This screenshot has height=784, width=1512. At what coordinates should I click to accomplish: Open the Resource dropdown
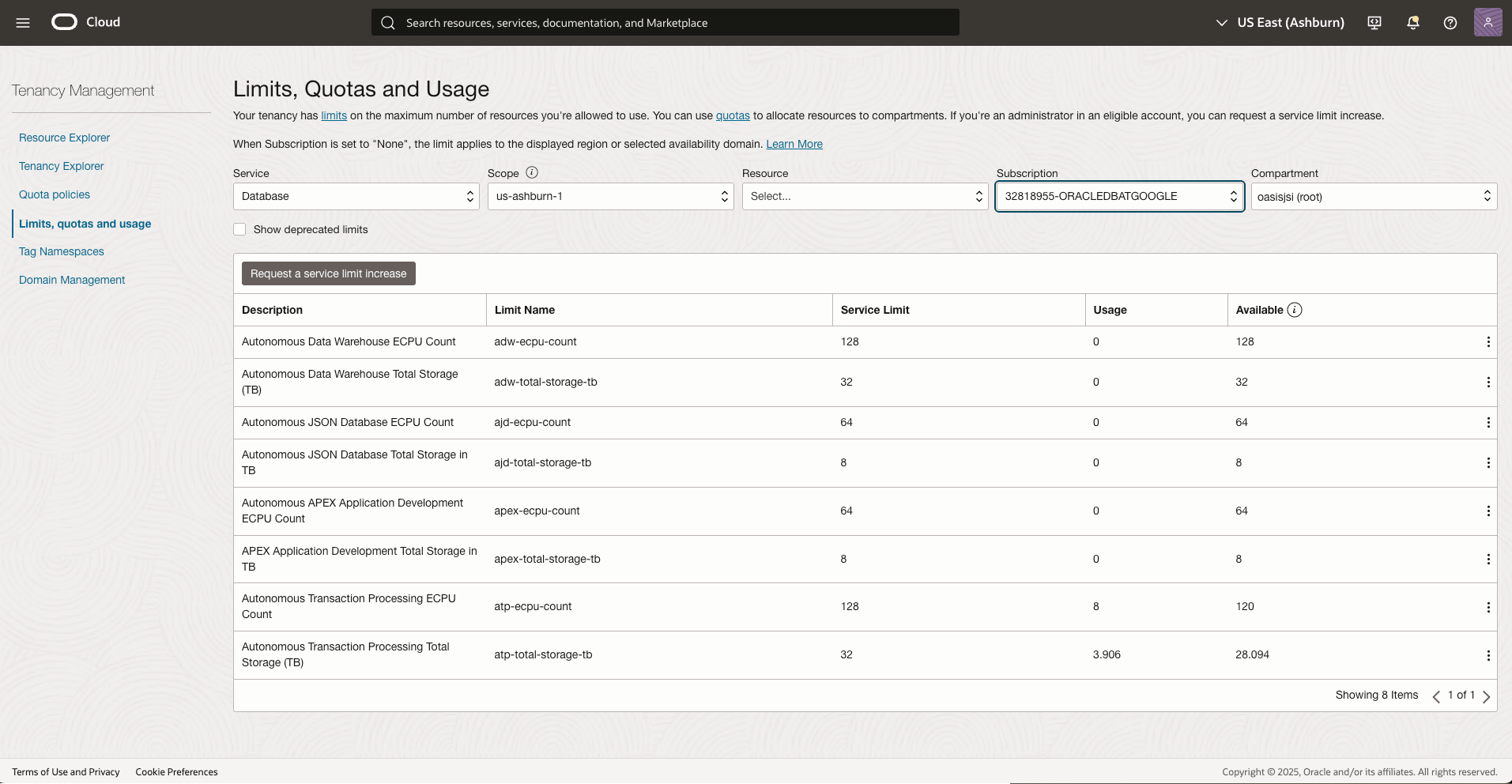point(864,196)
